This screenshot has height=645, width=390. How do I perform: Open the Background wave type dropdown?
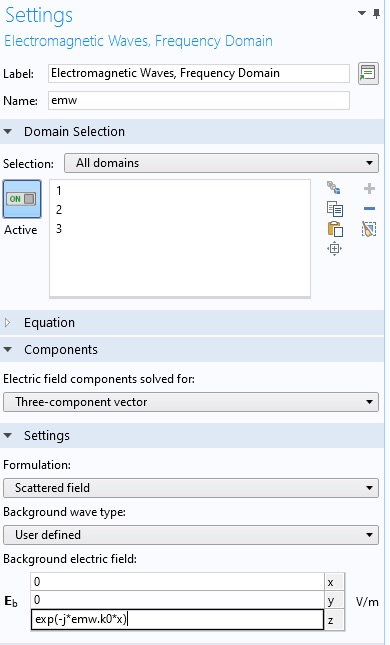pos(191,535)
